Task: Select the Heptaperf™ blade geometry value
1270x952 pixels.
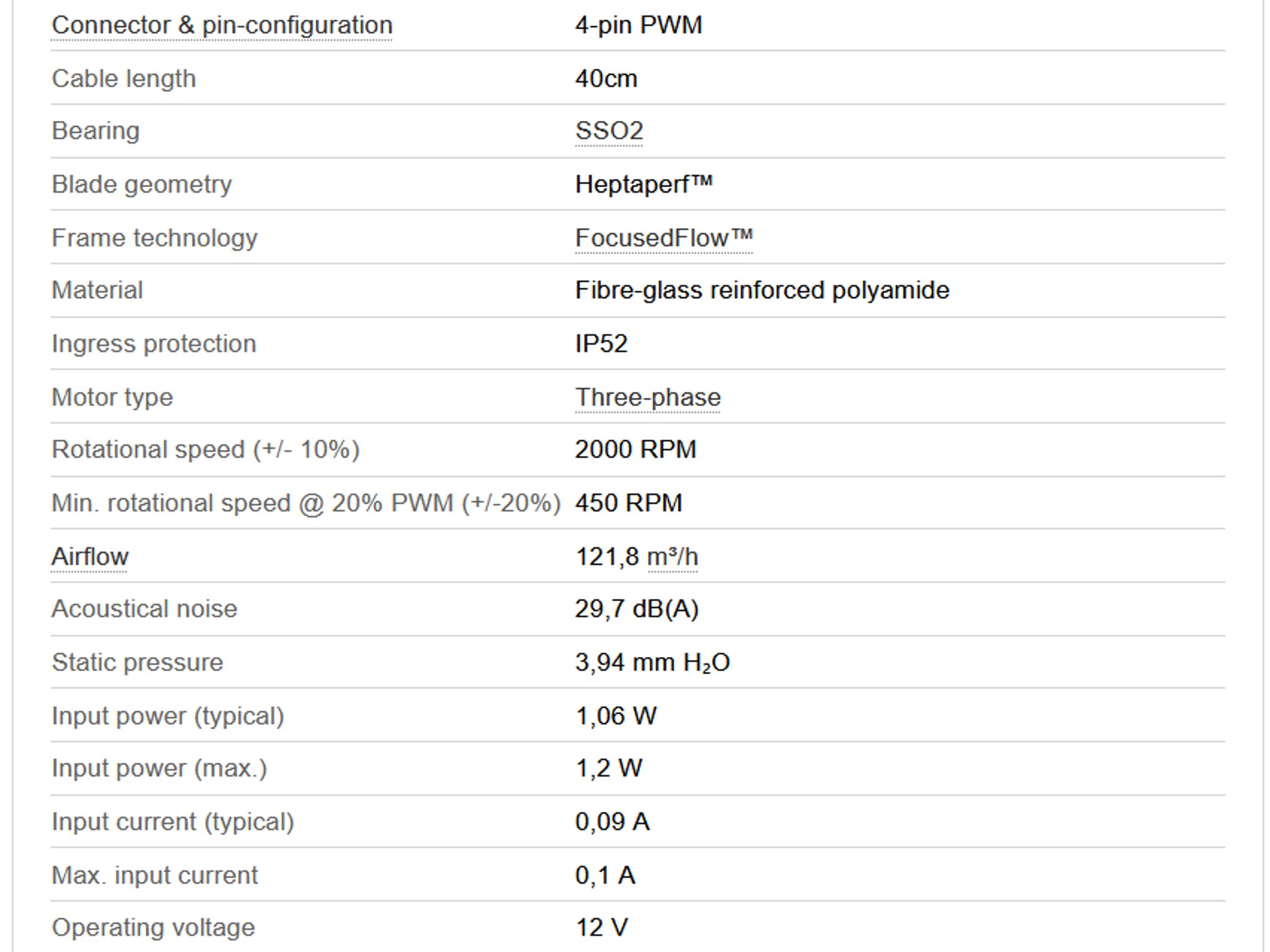Action: click(644, 185)
